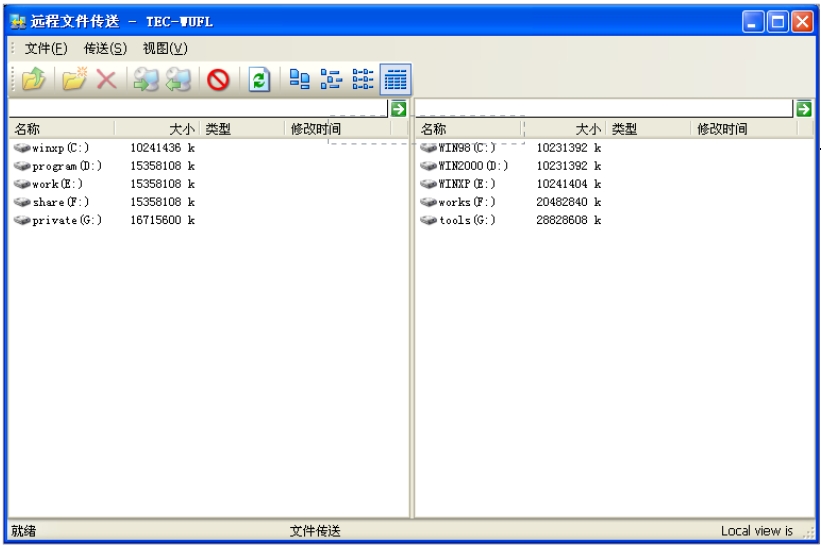Switch to small icons view
Viewport: 821px width, 546px height.
pos(330,80)
